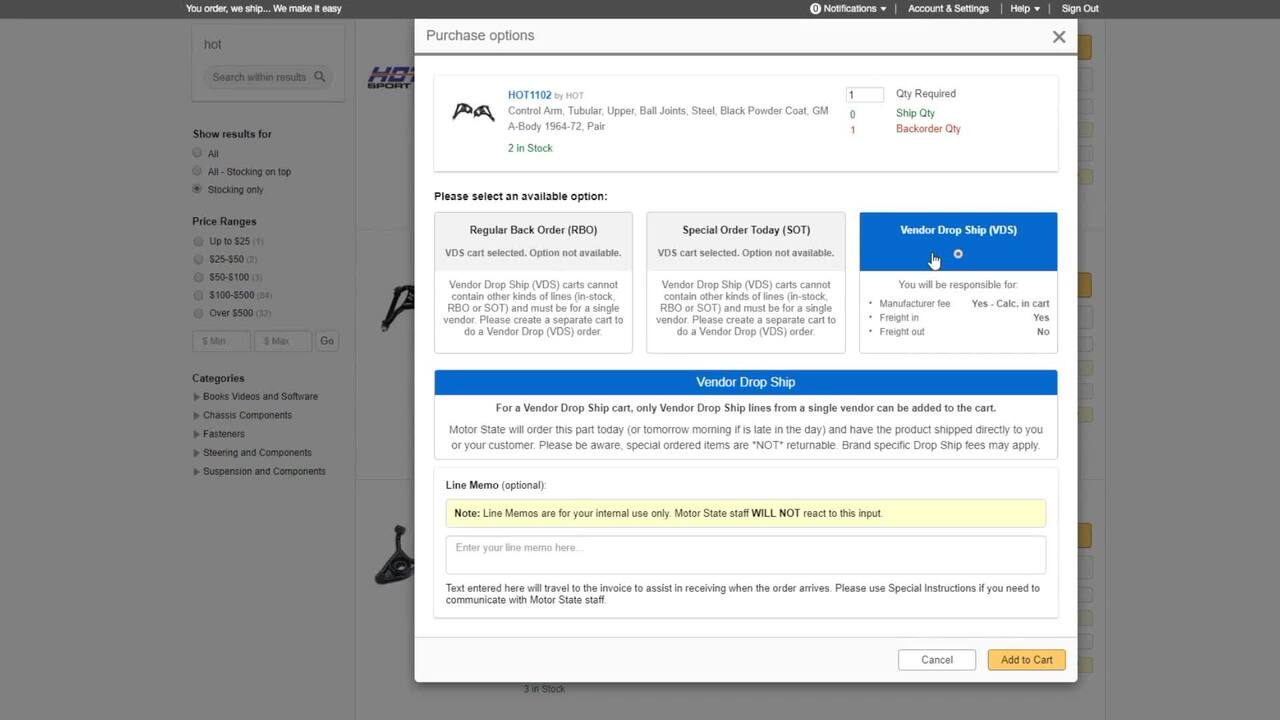Image resolution: width=1280 pixels, height=720 pixels.
Task: Click the Add to Cart button
Action: tap(1026, 660)
